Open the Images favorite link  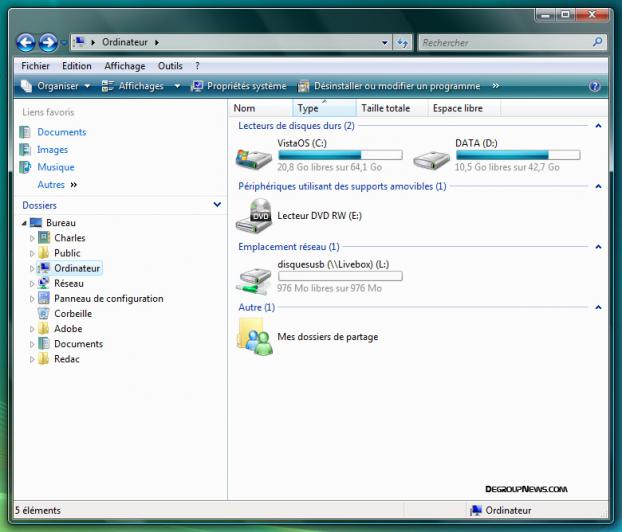[x=52, y=150]
